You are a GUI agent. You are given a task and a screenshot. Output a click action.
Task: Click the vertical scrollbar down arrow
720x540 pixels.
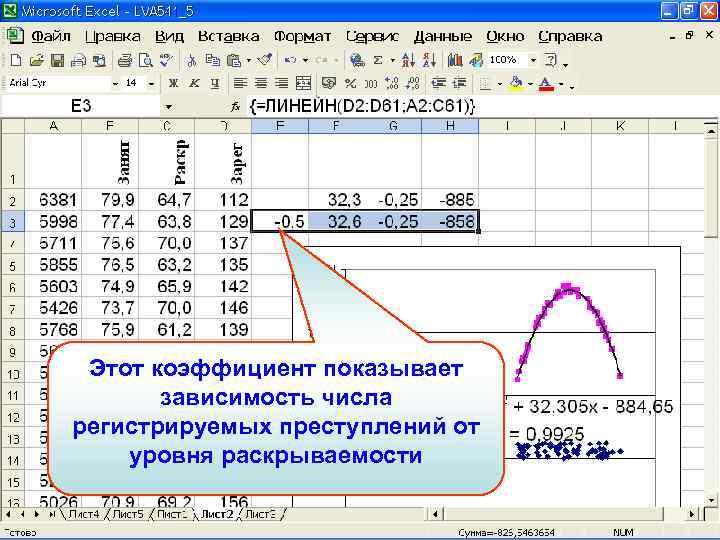[711, 499]
